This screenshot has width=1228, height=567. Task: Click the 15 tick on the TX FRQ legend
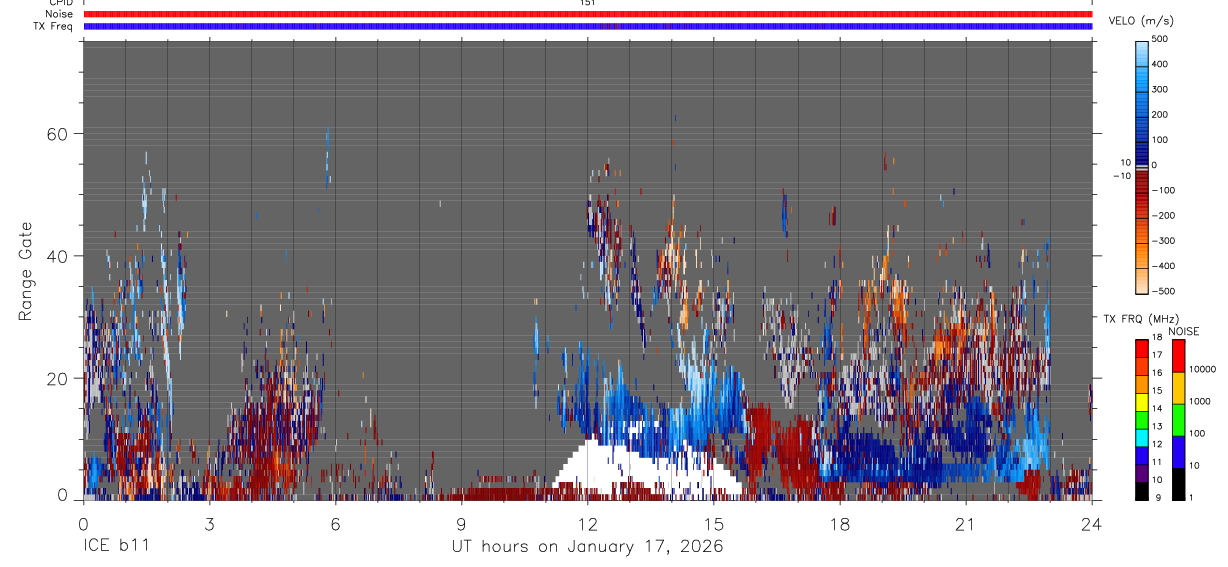point(1156,391)
